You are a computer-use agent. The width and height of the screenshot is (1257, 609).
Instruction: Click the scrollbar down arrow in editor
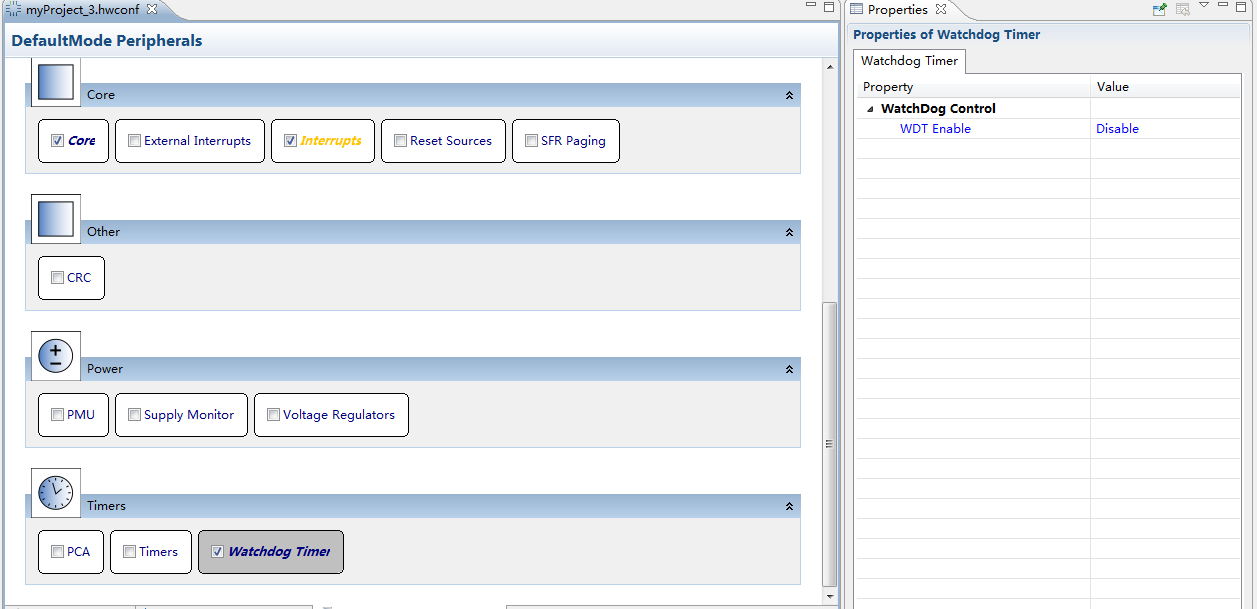828,595
